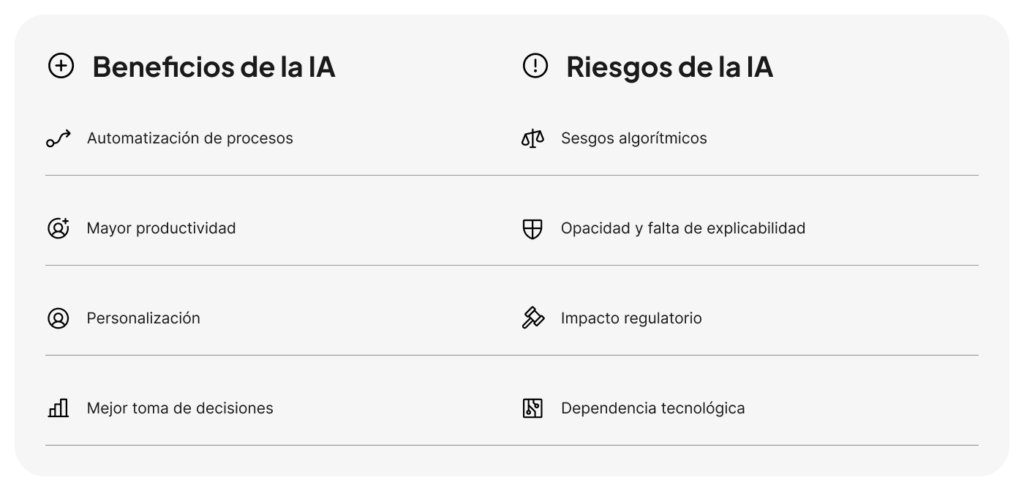The image size is (1024, 491).
Task: Open Mejor toma de decisiones item
Action: pos(180,408)
